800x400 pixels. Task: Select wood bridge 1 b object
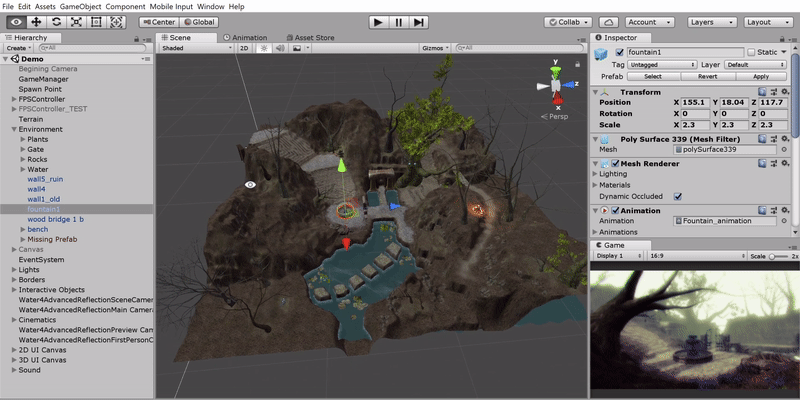click(x=56, y=219)
